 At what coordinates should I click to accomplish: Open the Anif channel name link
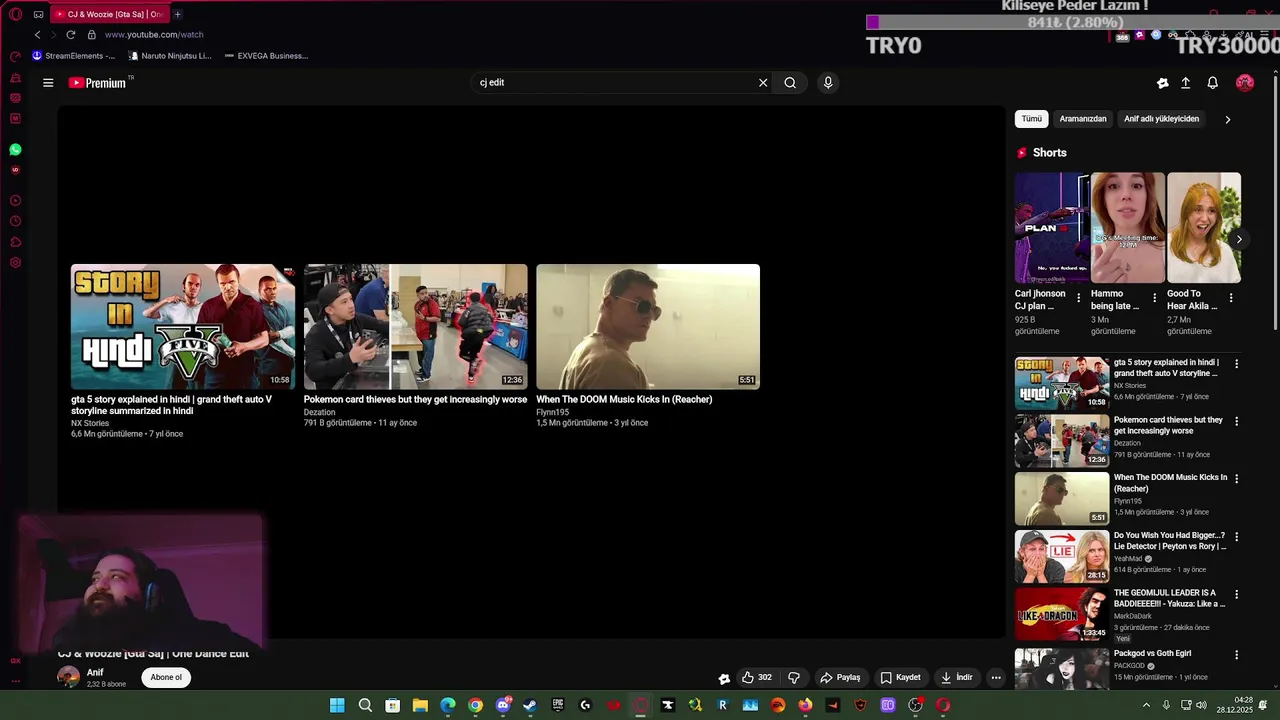[x=95, y=673]
